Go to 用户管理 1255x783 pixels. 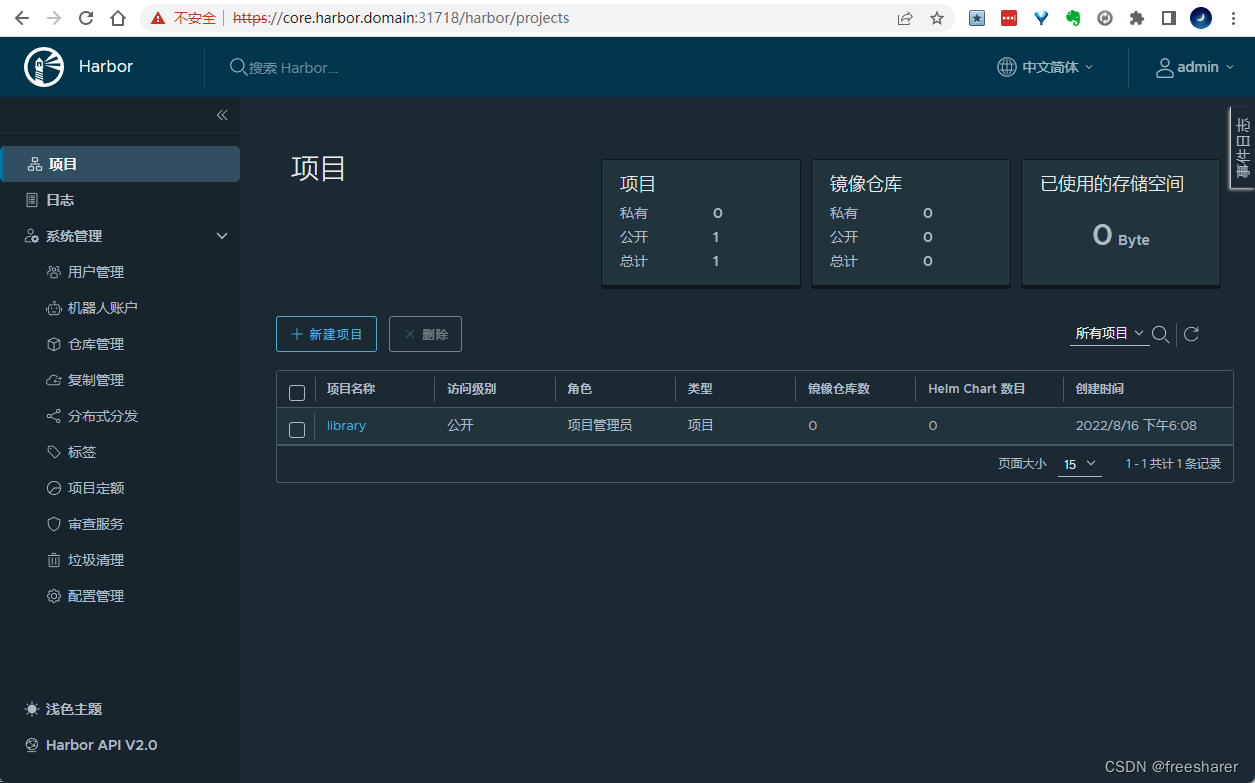point(96,272)
